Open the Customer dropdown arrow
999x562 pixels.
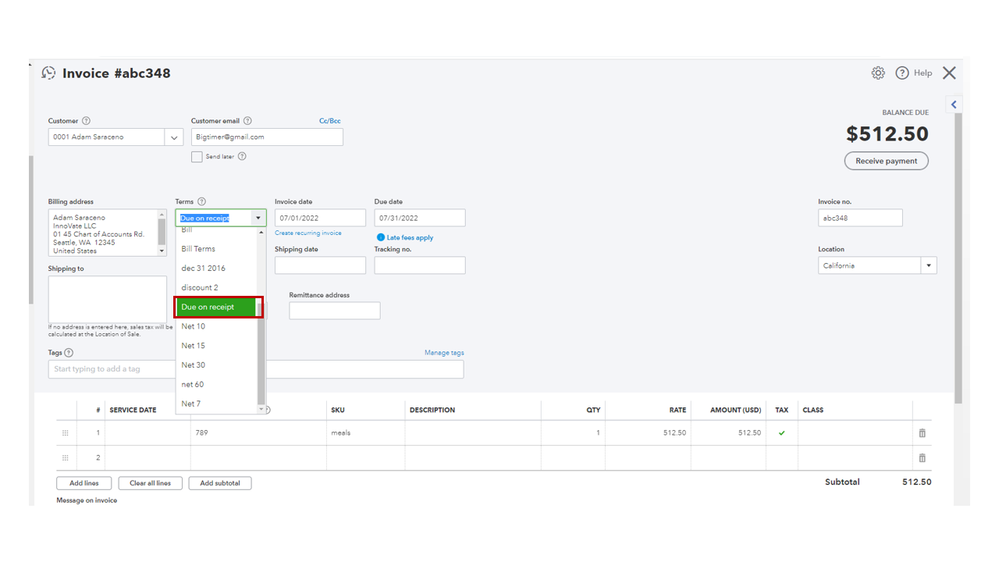[174, 138]
